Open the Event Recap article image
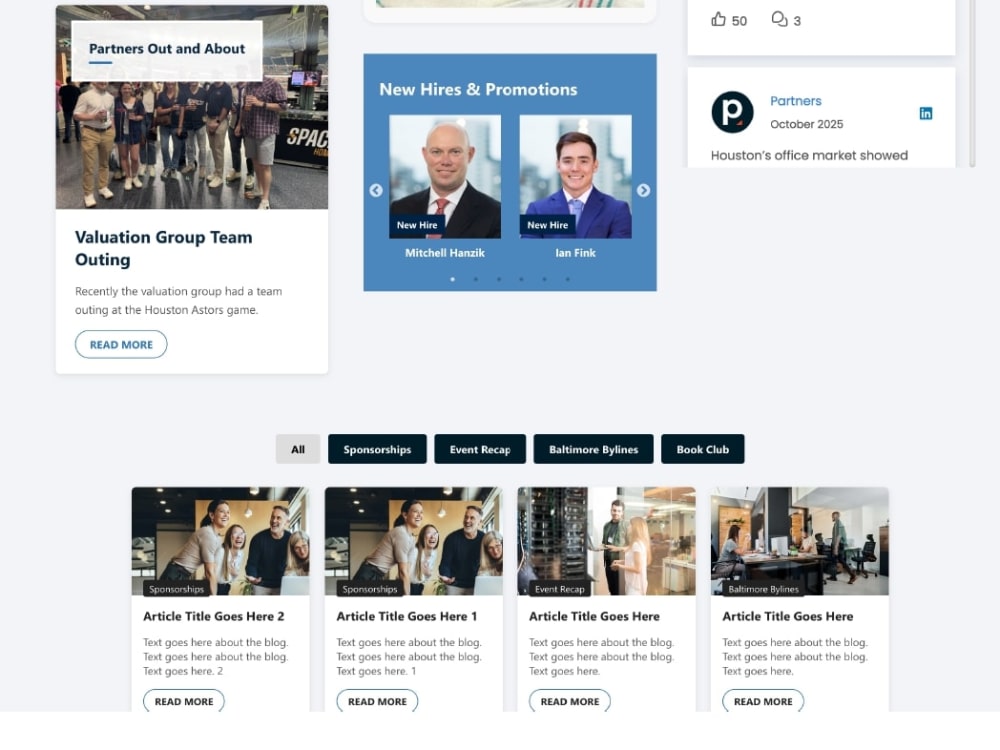Image resolution: width=1000 pixels, height=750 pixels. [x=607, y=541]
